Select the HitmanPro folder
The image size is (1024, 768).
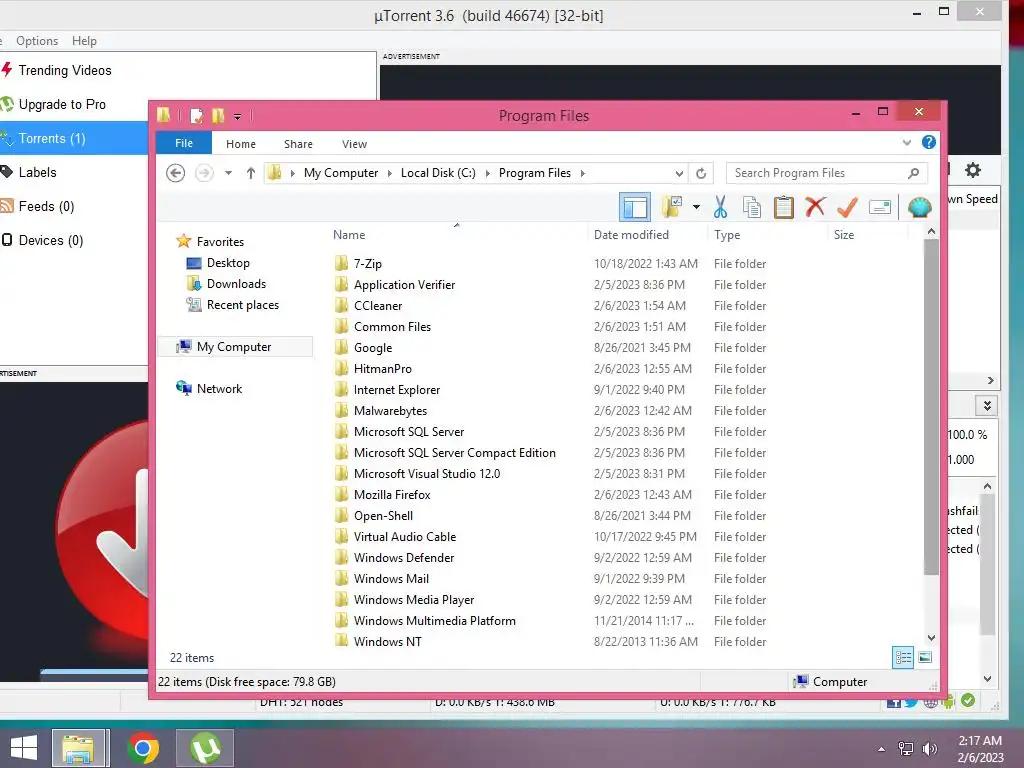click(x=382, y=368)
